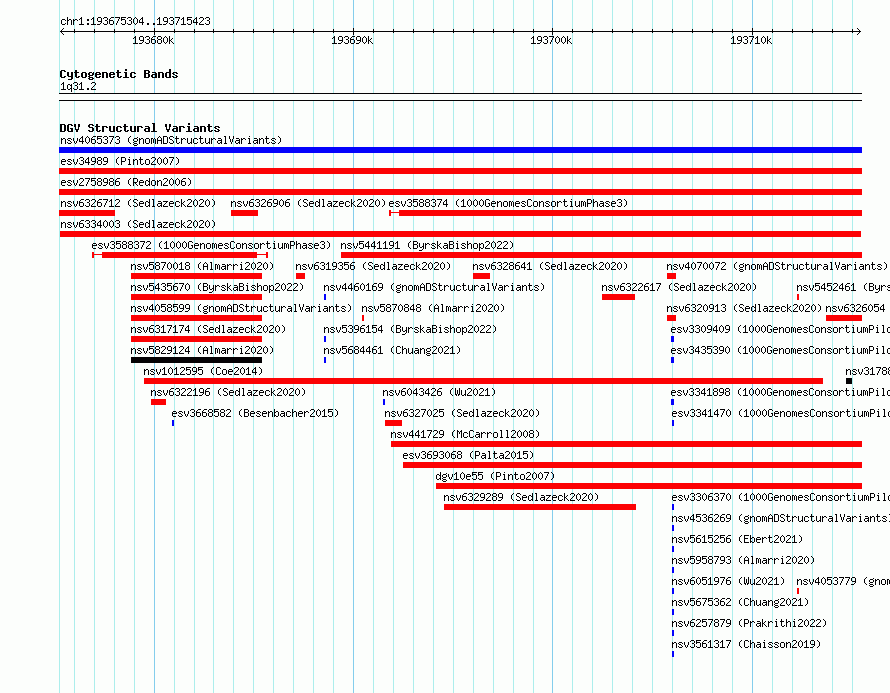The image size is (890, 693).
Task: Click the black nsv5829124 variant bar
Action: (x=196, y=360)
